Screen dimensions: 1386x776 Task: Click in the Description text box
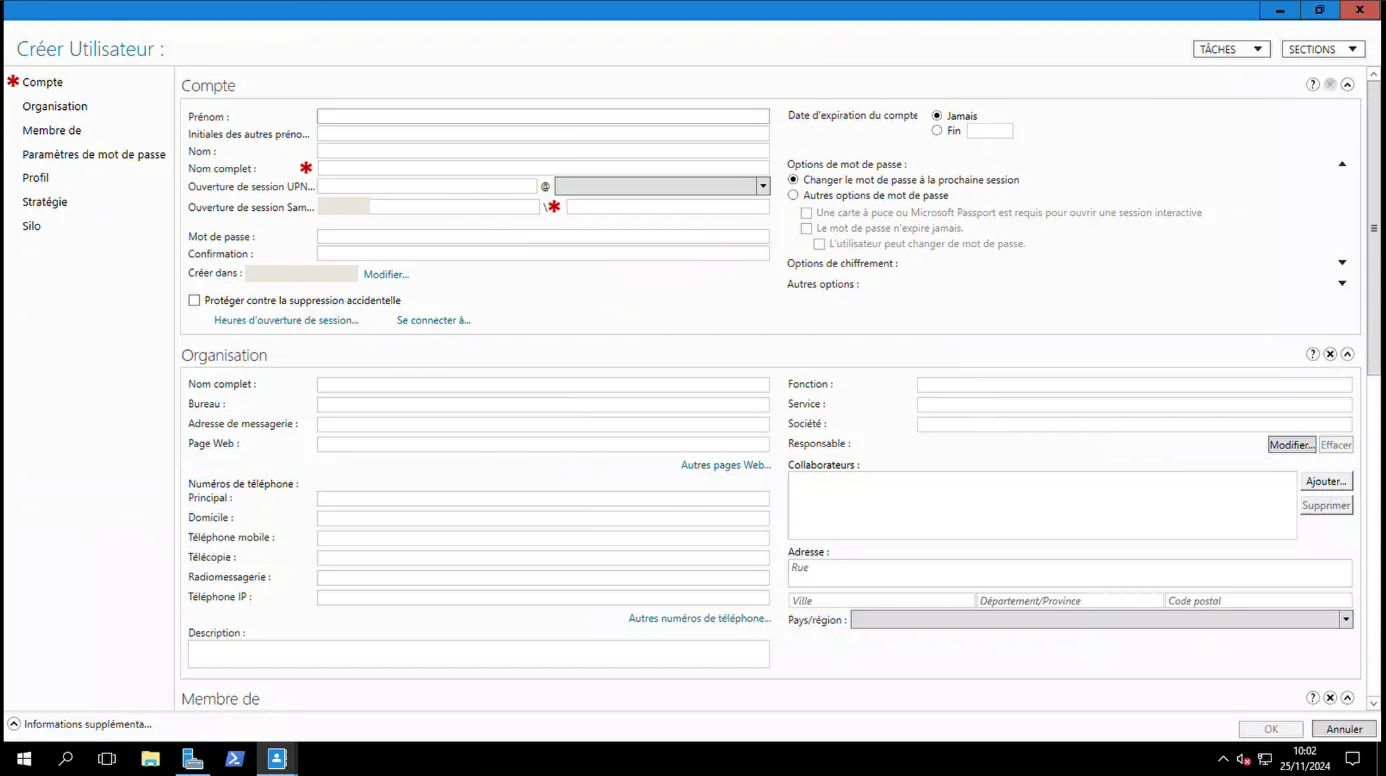pos(479,654)
